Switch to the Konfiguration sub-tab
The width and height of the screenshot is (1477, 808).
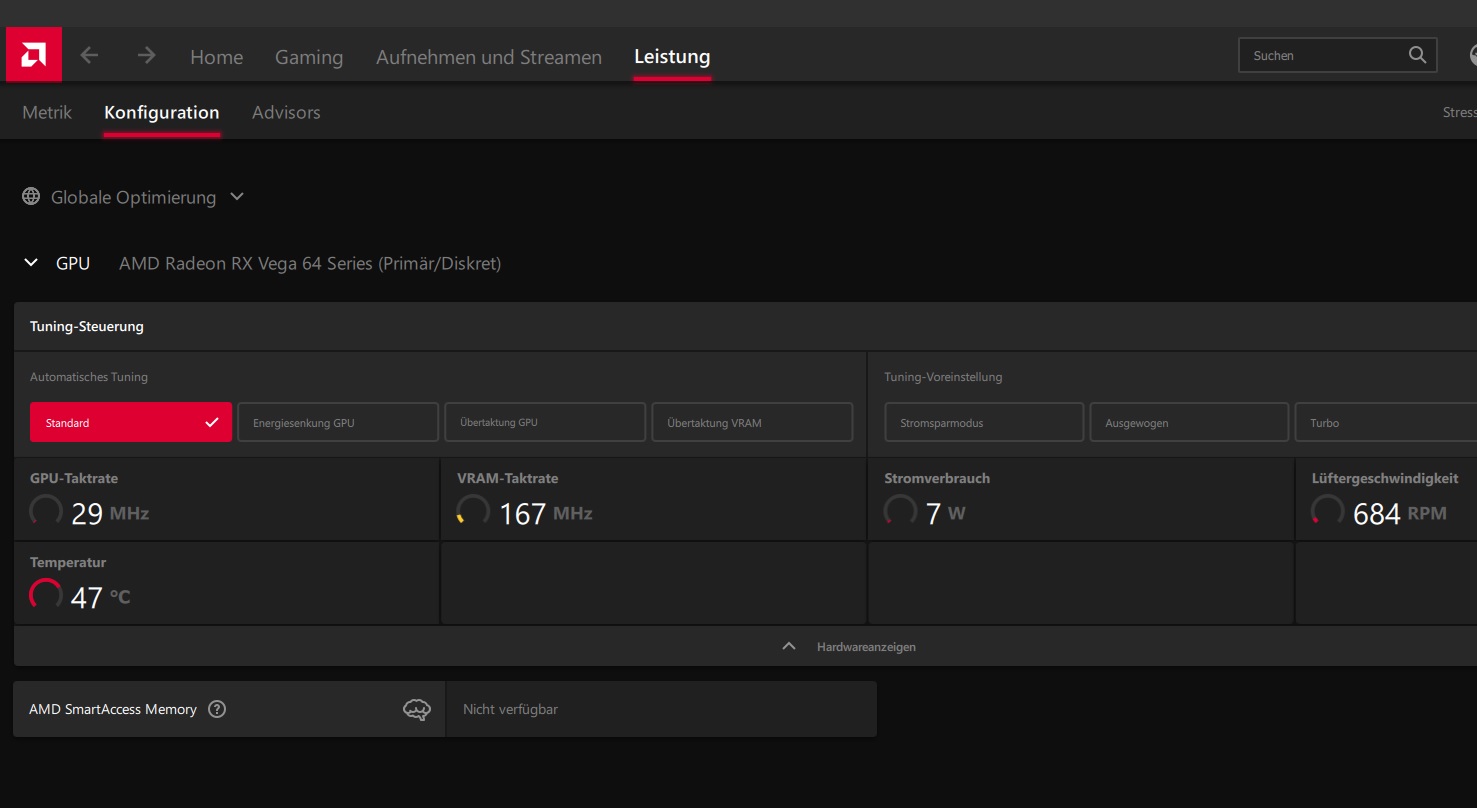(x=162, y=112)
